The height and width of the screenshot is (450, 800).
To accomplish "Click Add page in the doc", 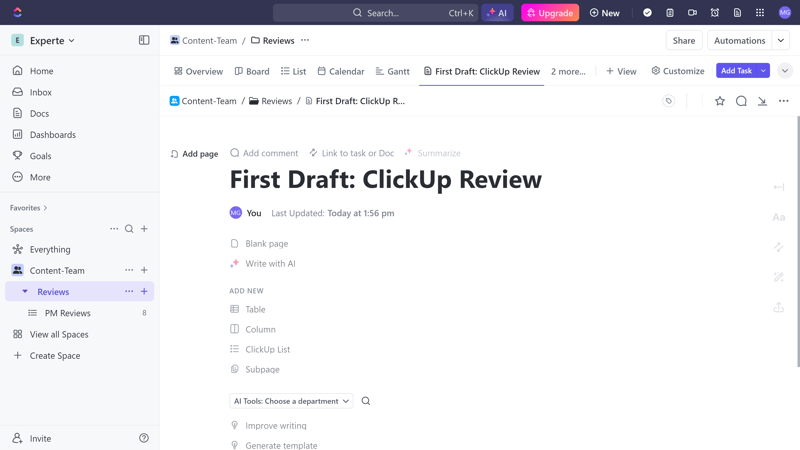I will tap(194, 154).
